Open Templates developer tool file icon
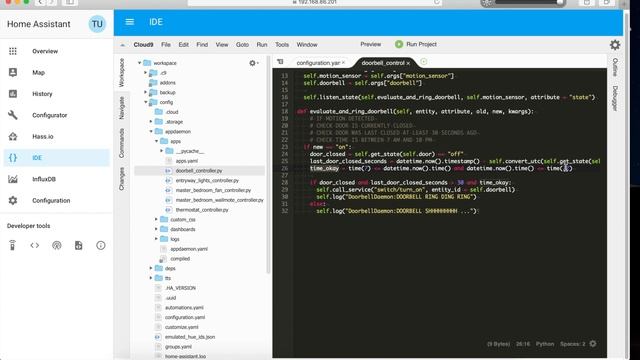The width and height of the screenshot is (640, 360). pos(78,245)
